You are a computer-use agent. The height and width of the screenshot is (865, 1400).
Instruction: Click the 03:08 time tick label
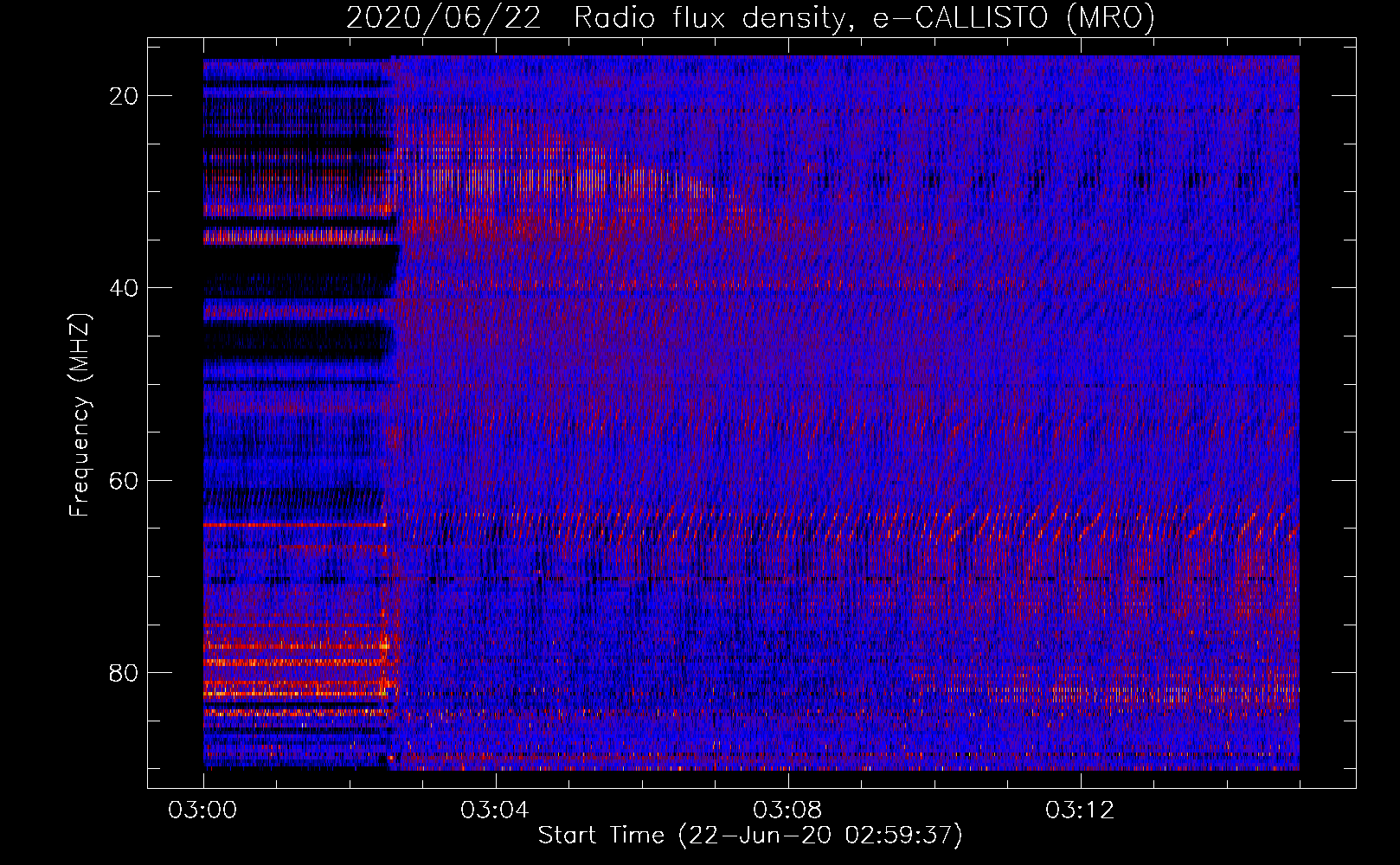787,811
